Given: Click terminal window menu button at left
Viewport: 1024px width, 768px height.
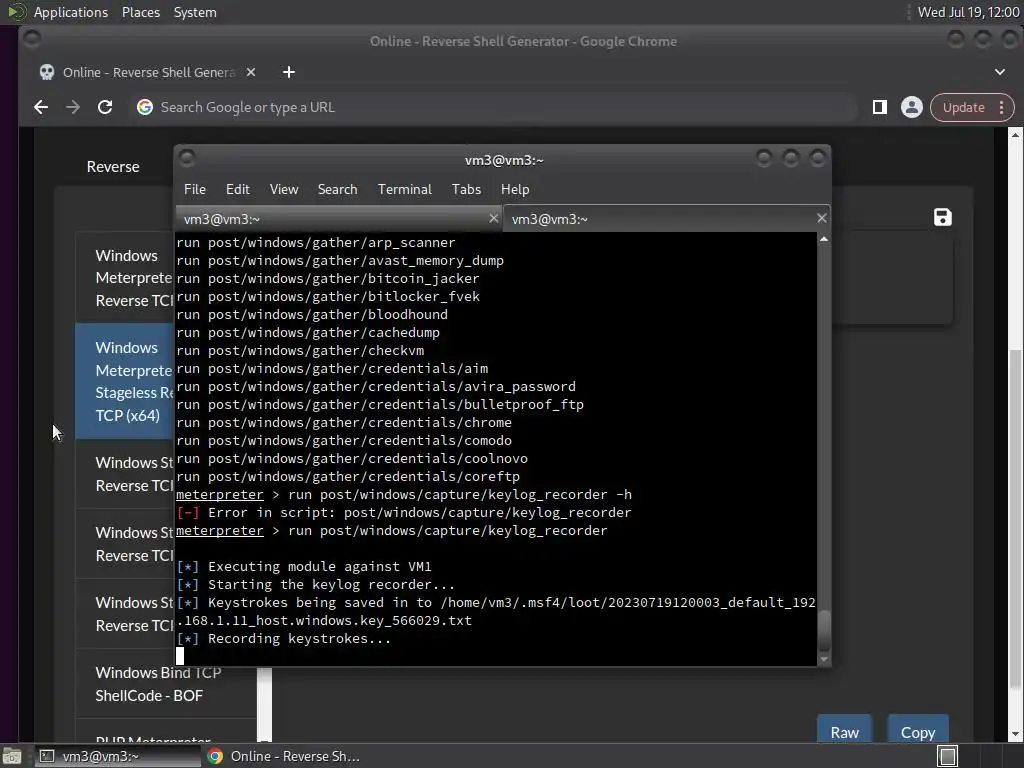Looking at the screenshot, I should point(187,158).
